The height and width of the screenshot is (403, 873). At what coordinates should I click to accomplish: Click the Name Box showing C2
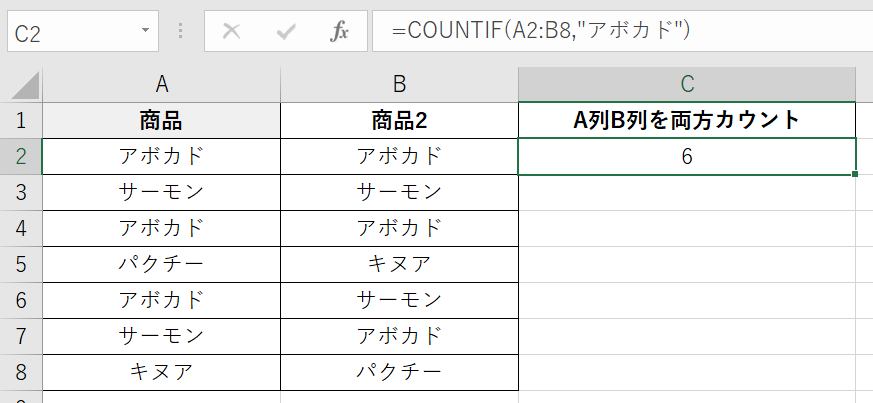tap(70, 32)
